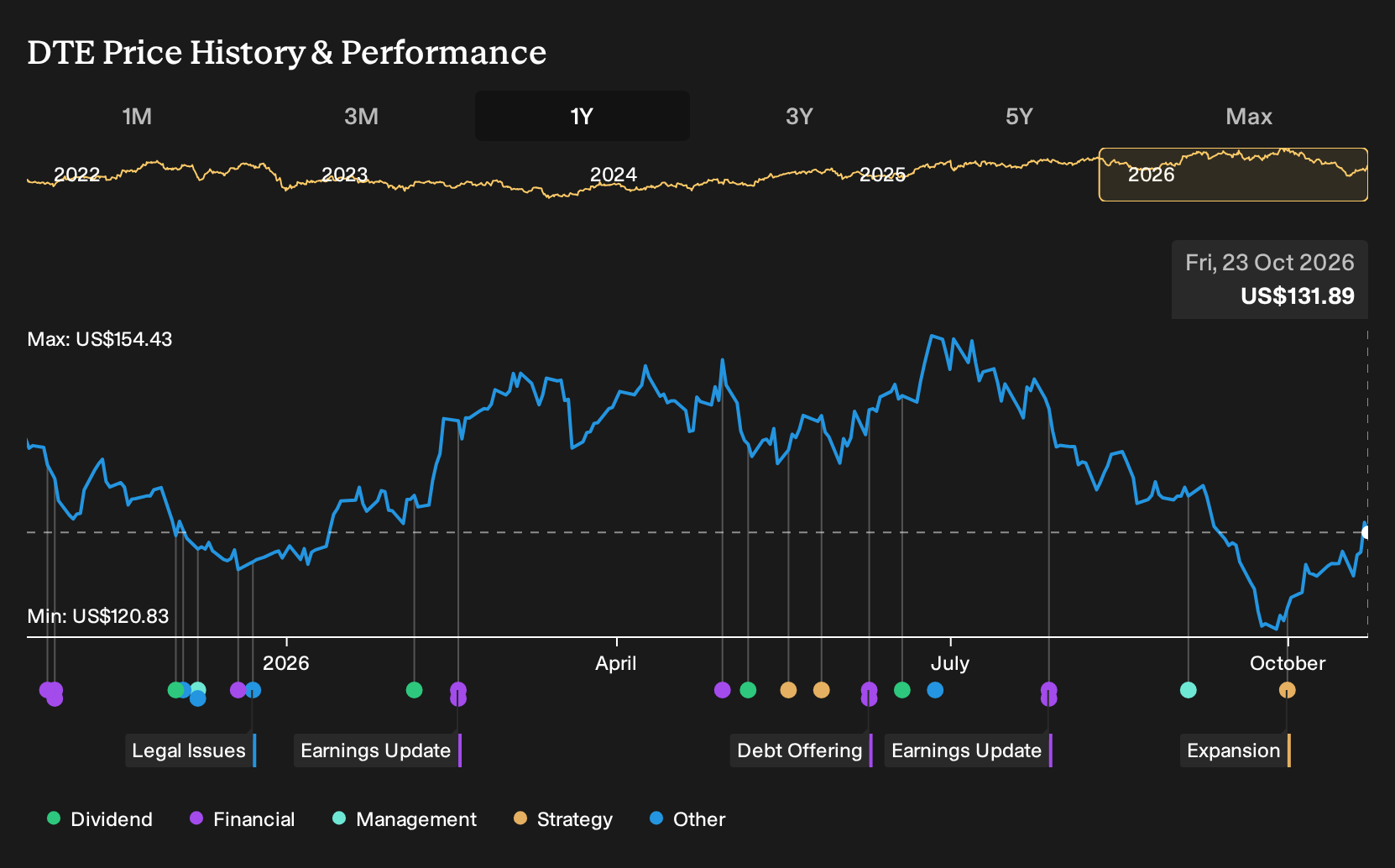Image resolution: width=1395 pixels, height=868 pixels.
Task: Switch to the 1M time range tab
Action: pyautogui.click(x=137, y=116)
